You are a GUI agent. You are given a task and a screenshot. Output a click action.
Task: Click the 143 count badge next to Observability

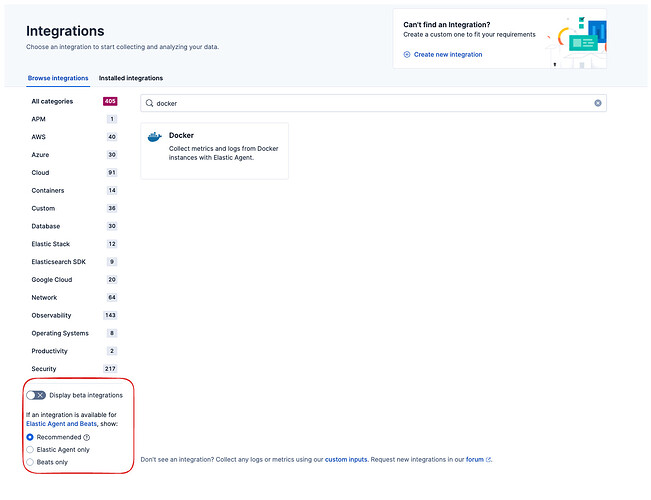(110, 316)
